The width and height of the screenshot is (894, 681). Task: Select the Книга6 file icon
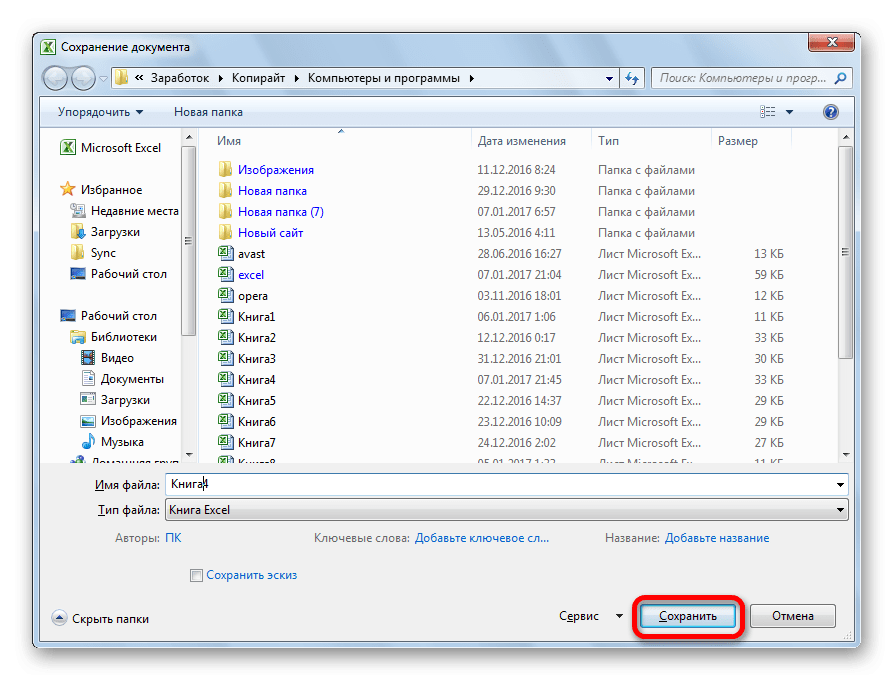click(226, 421)
